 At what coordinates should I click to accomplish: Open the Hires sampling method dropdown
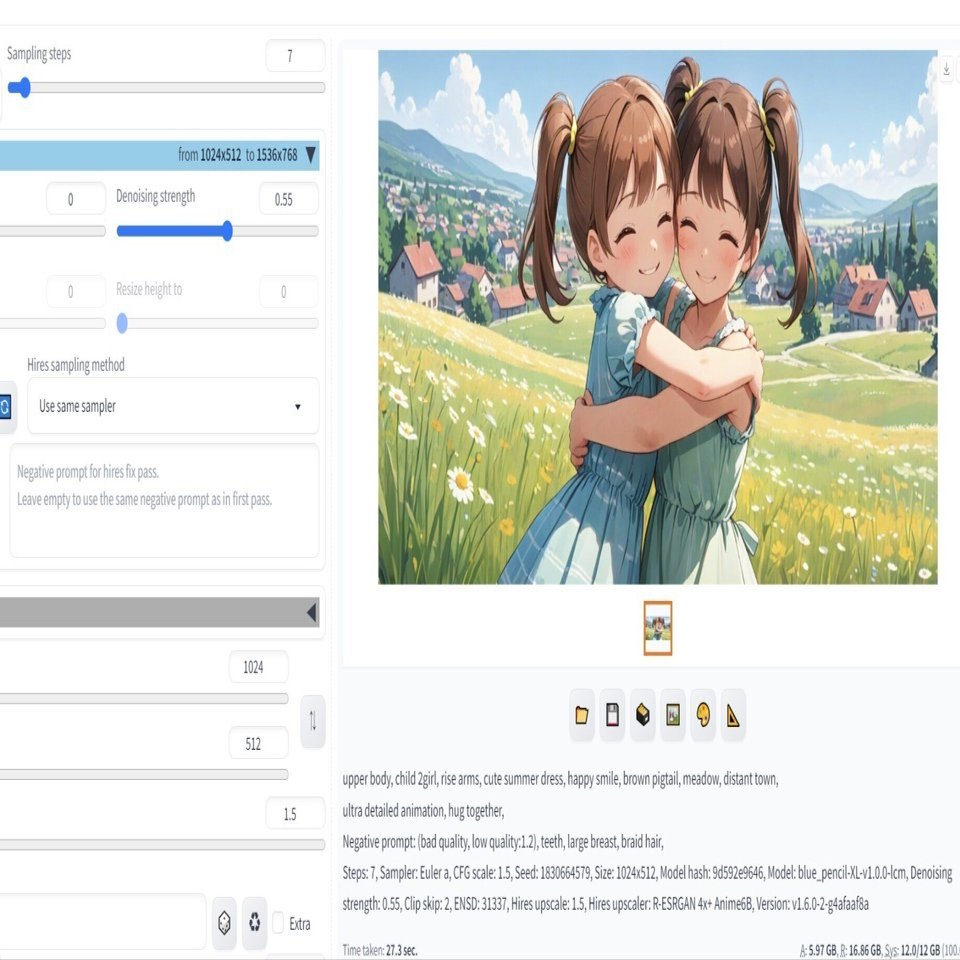pyautogui.click(x=296, y=406)
